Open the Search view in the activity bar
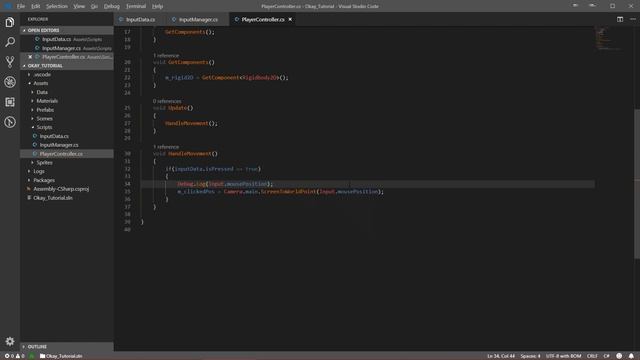 click(10, 42)
